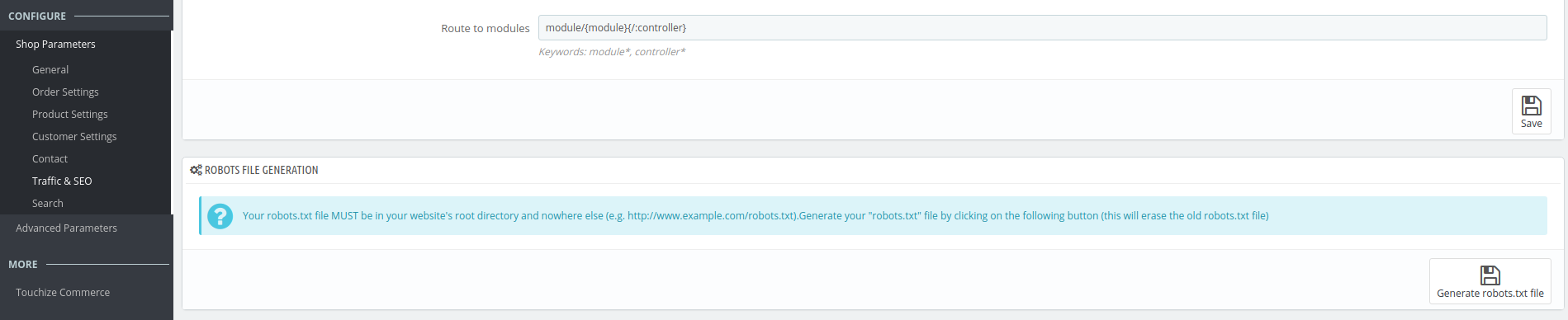This screenshot has height=320, width=1568.
Task: Click the Route to modules input field
Action: 1042,27
